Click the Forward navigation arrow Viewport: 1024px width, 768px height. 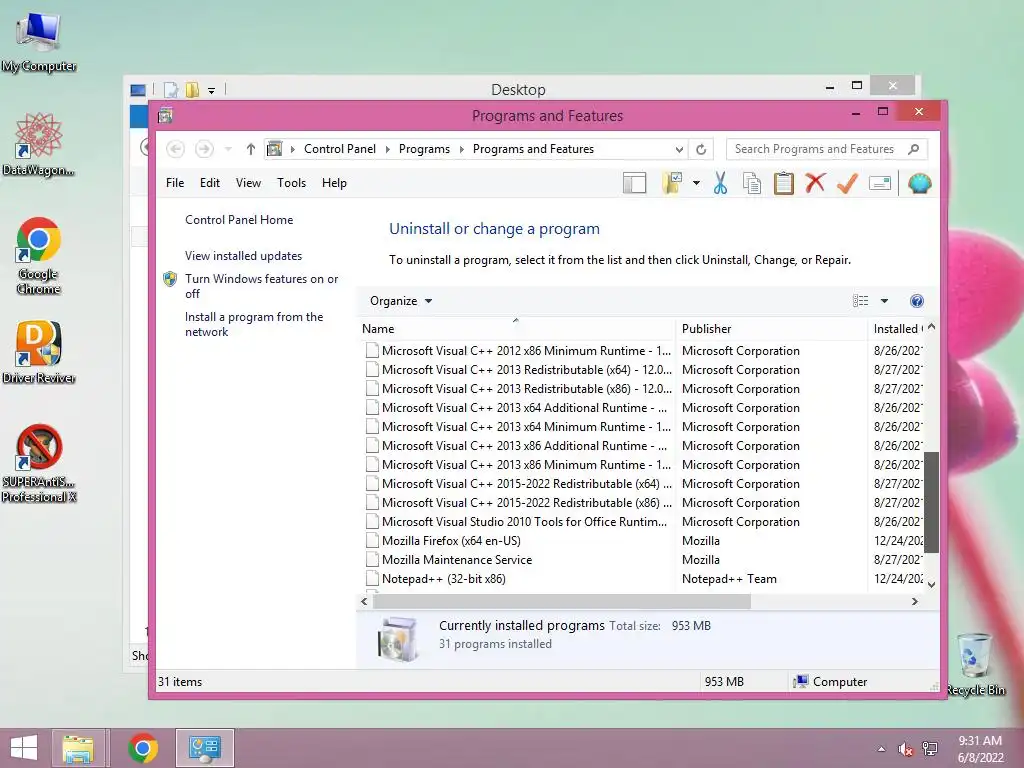click(x=204, y=150)
